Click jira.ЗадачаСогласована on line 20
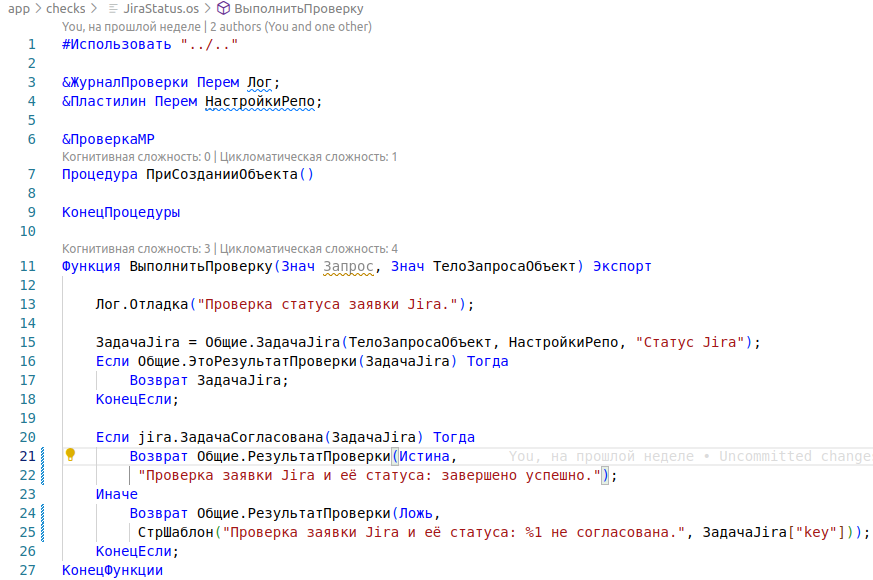This screenshot has height=580, width=873. 230,438
